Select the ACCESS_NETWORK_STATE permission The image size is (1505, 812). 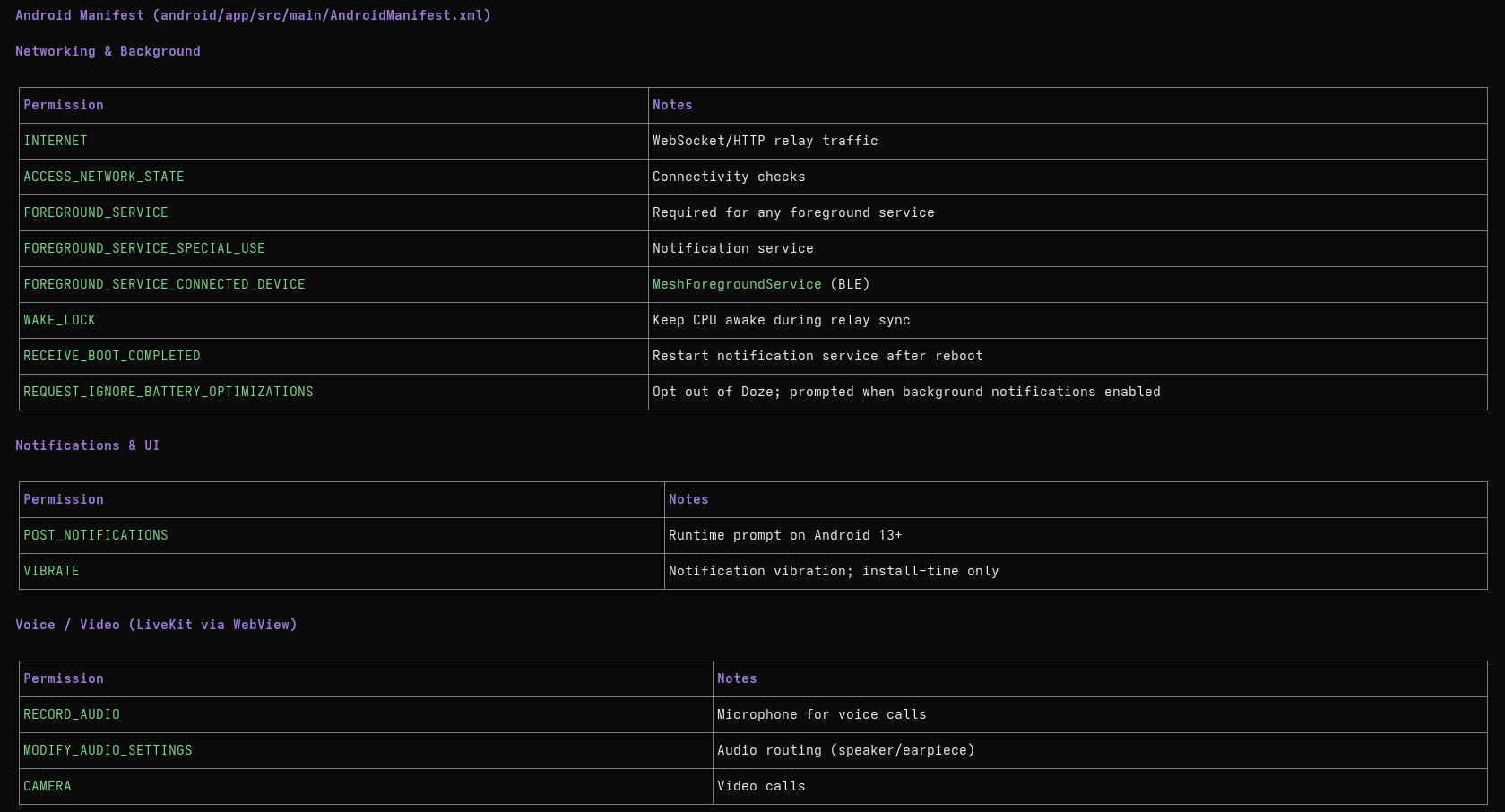click(x=104, y=177)
